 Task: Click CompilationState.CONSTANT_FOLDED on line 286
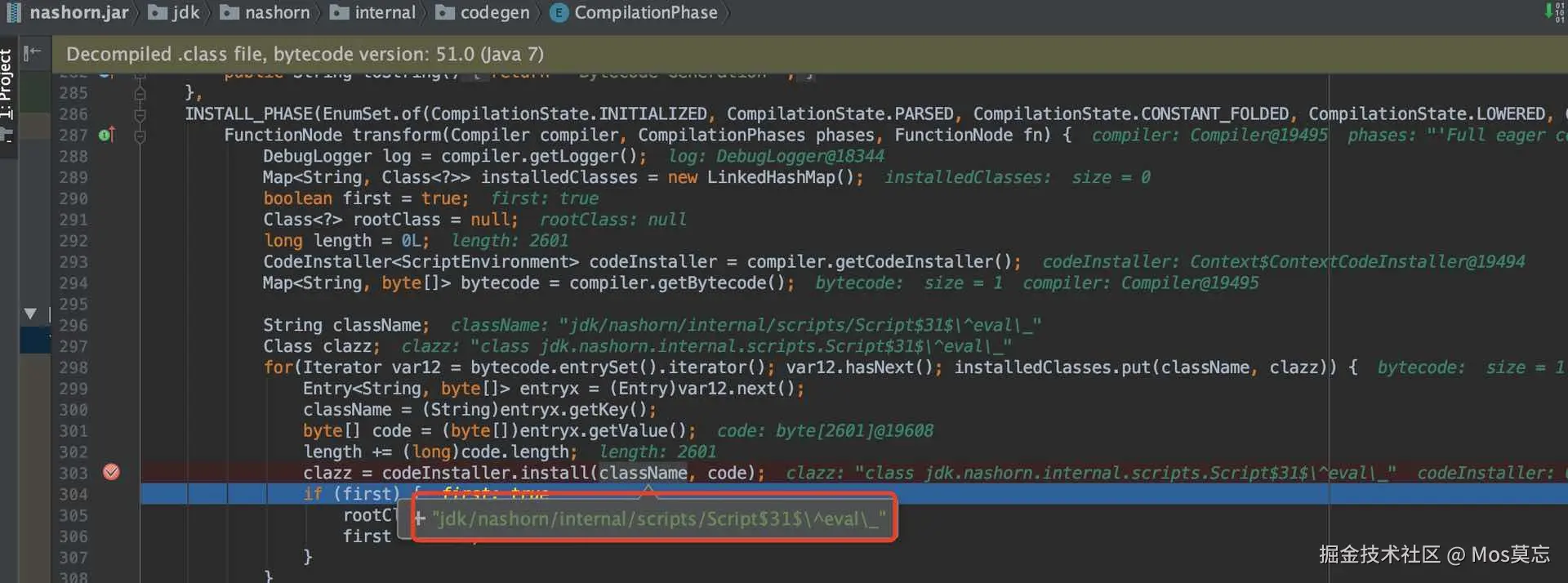pos(1130,113)
